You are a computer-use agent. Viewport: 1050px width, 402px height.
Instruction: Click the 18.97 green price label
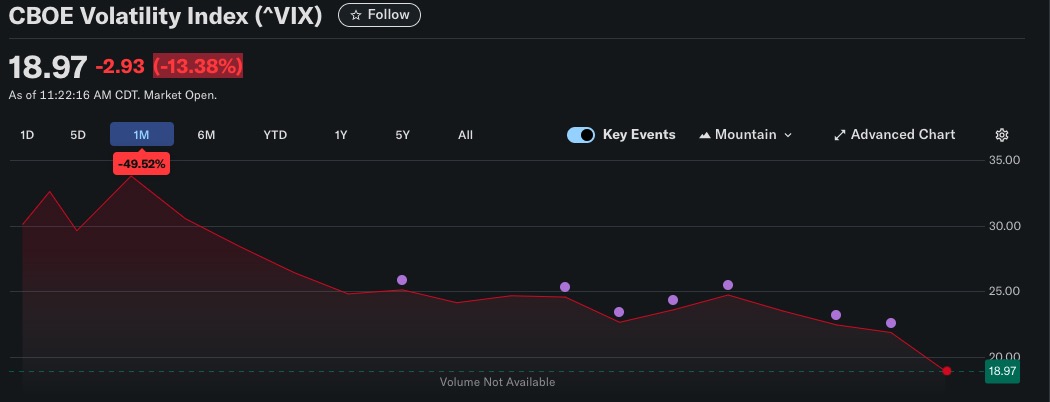pos(1002,371)
